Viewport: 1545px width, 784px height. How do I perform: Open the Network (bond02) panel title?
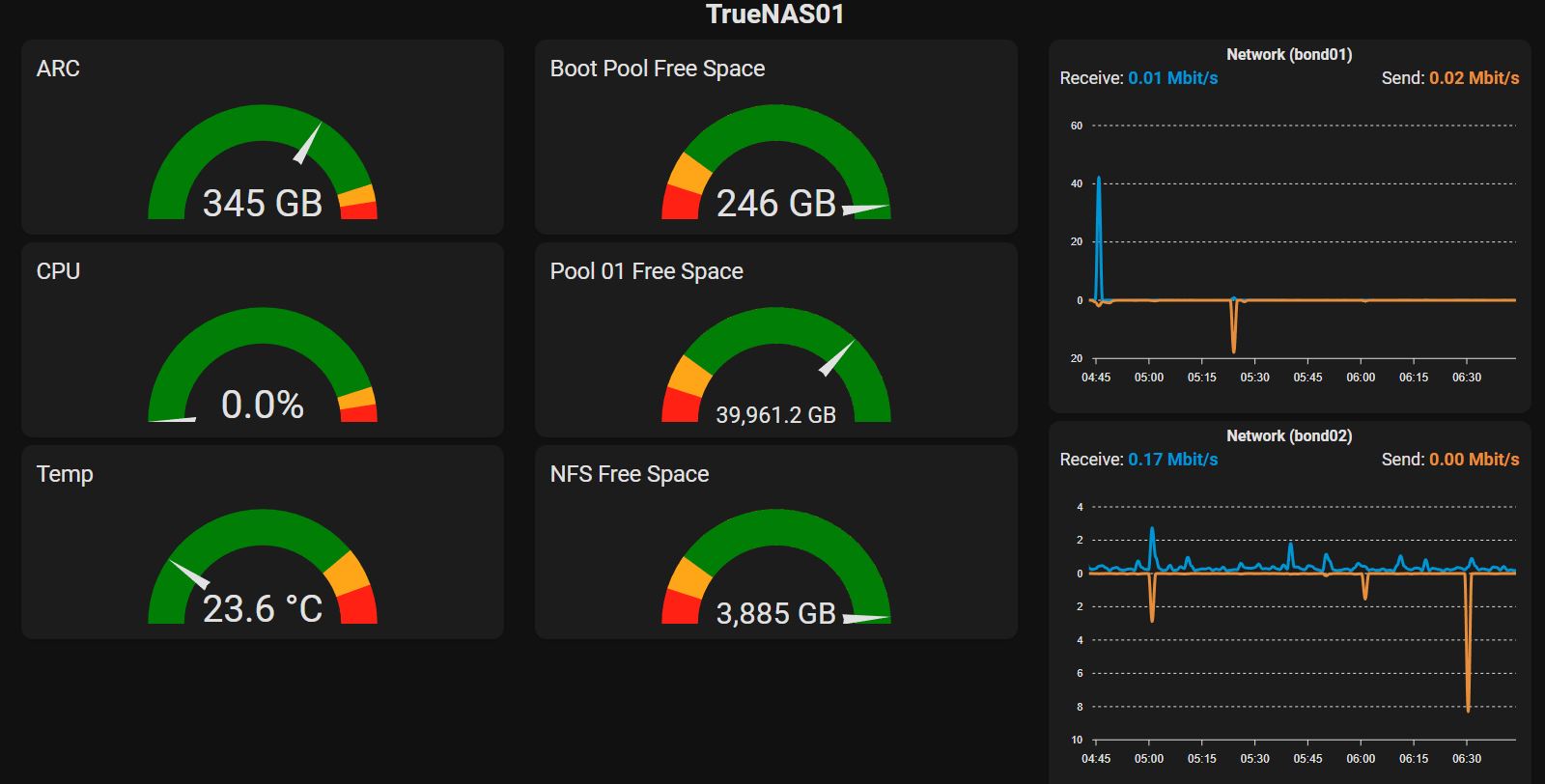click(1289, 436)
